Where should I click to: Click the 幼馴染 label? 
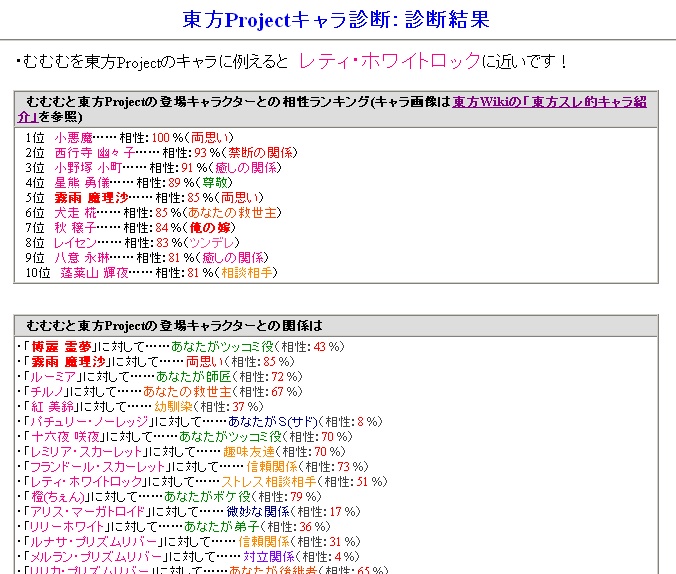[173, 407]
